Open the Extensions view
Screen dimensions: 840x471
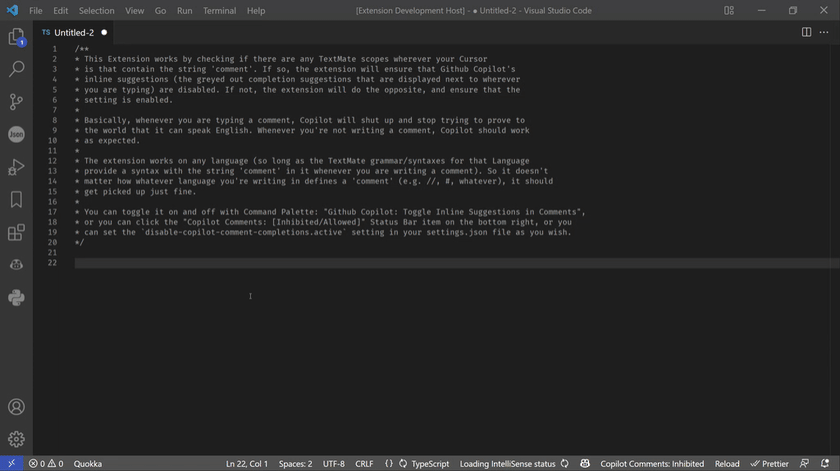pyautogui.click(x=16, y=232)
